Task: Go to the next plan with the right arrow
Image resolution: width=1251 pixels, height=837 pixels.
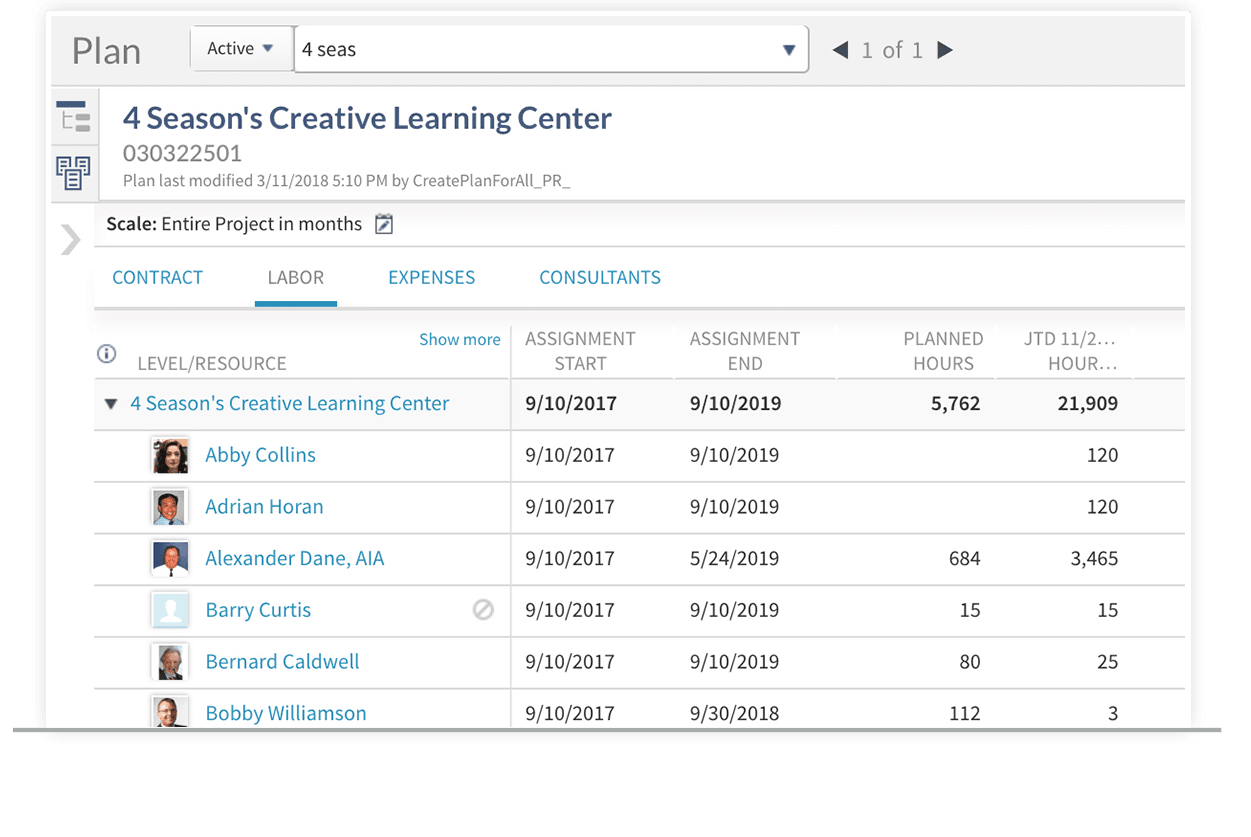Action: [x=945, y=49]
